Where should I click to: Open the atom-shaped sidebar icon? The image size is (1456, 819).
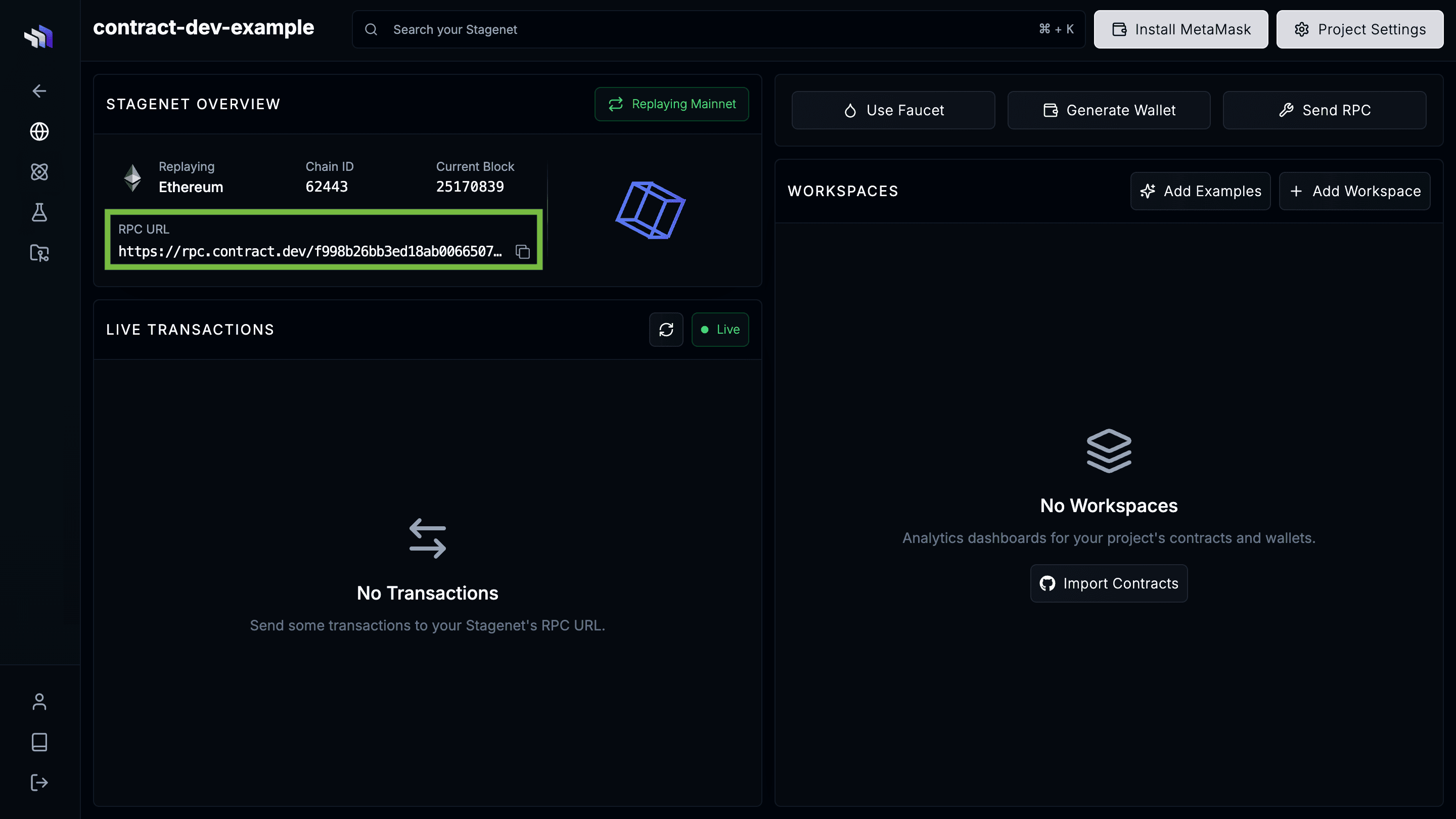coord(39,172)
